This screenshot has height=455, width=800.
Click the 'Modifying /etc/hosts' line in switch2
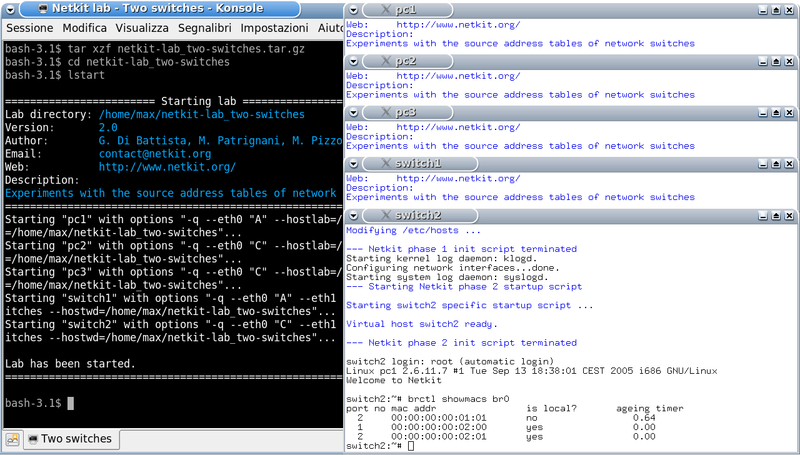tap(413, 231)
